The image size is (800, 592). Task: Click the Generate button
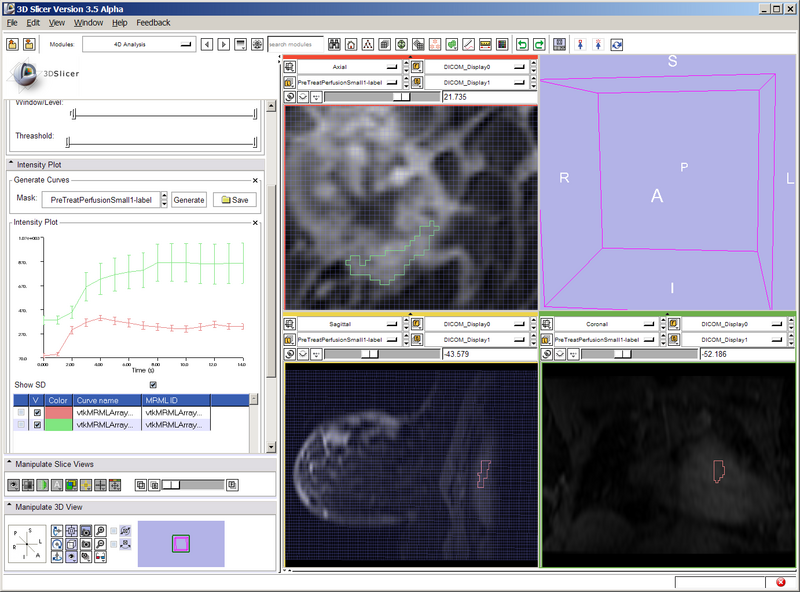tap(188, 199)
